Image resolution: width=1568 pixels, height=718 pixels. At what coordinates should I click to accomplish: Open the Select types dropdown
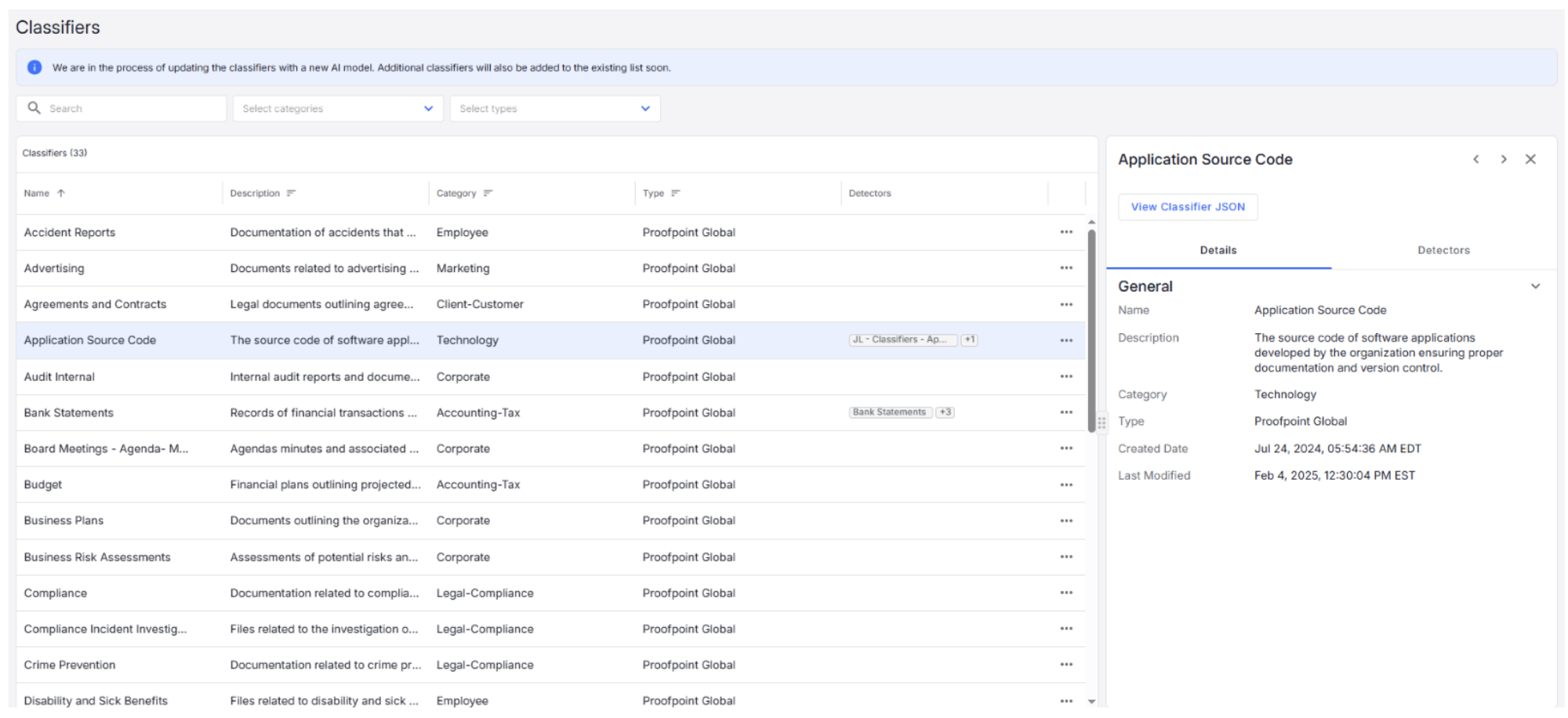555,108
